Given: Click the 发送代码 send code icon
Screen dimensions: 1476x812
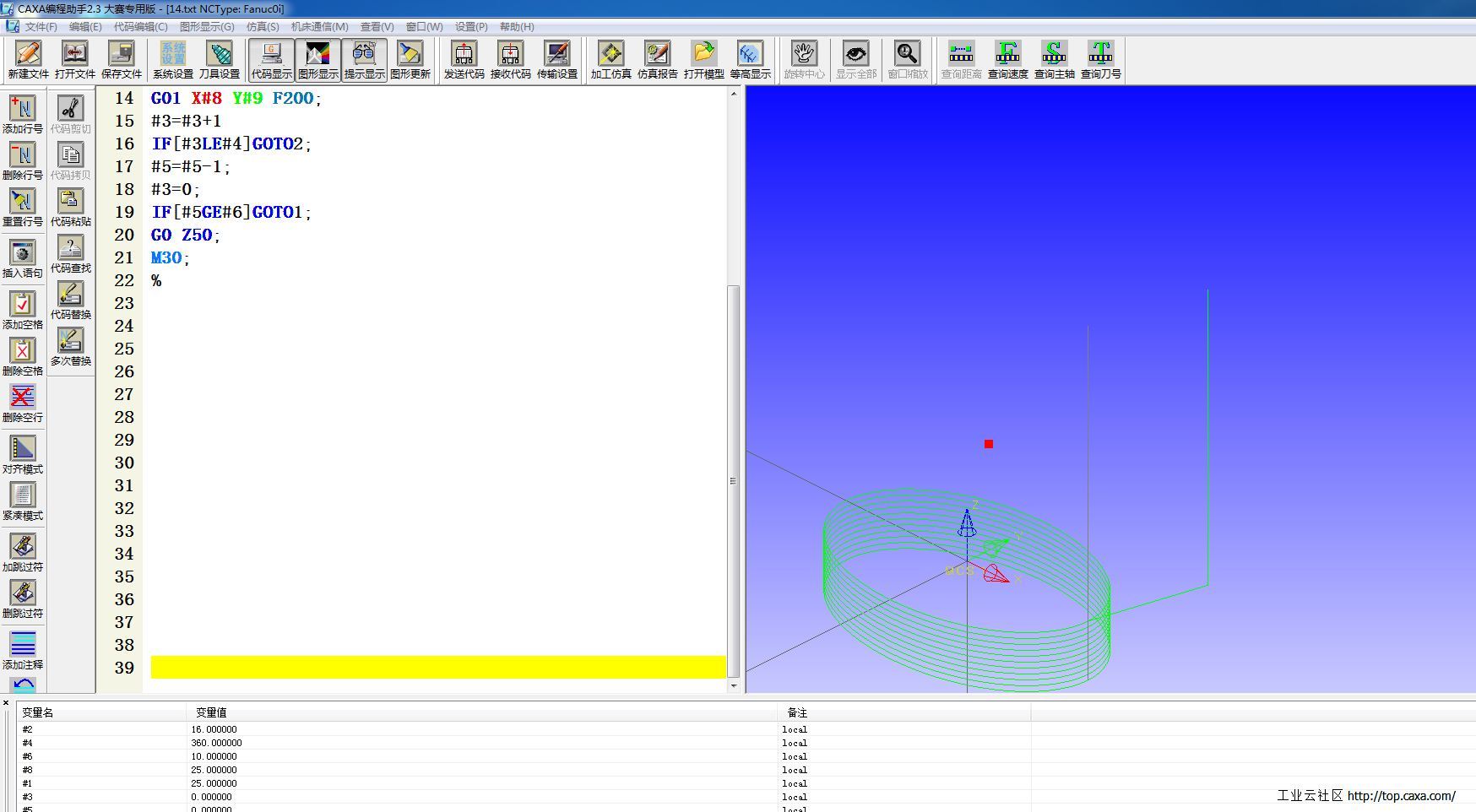Looking at the screenshot, I should (464, 60).
